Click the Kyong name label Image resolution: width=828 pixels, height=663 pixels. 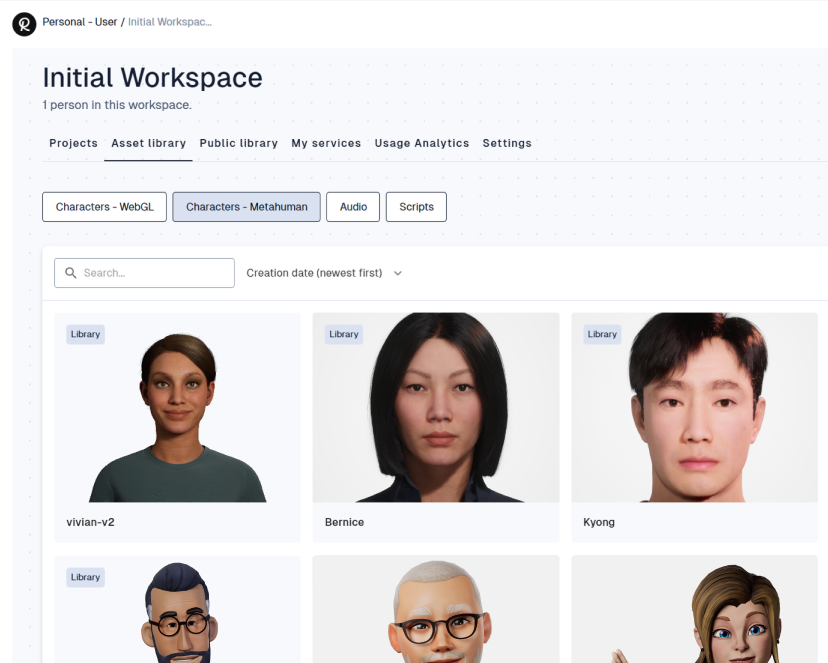pyautogui.click(x=599, y=522)
